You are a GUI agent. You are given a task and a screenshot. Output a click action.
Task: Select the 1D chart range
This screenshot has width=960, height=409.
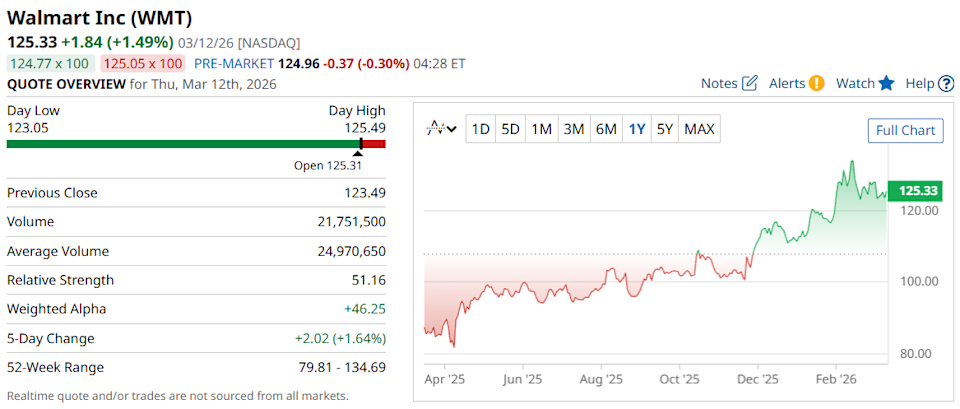(x=481, y=128)
